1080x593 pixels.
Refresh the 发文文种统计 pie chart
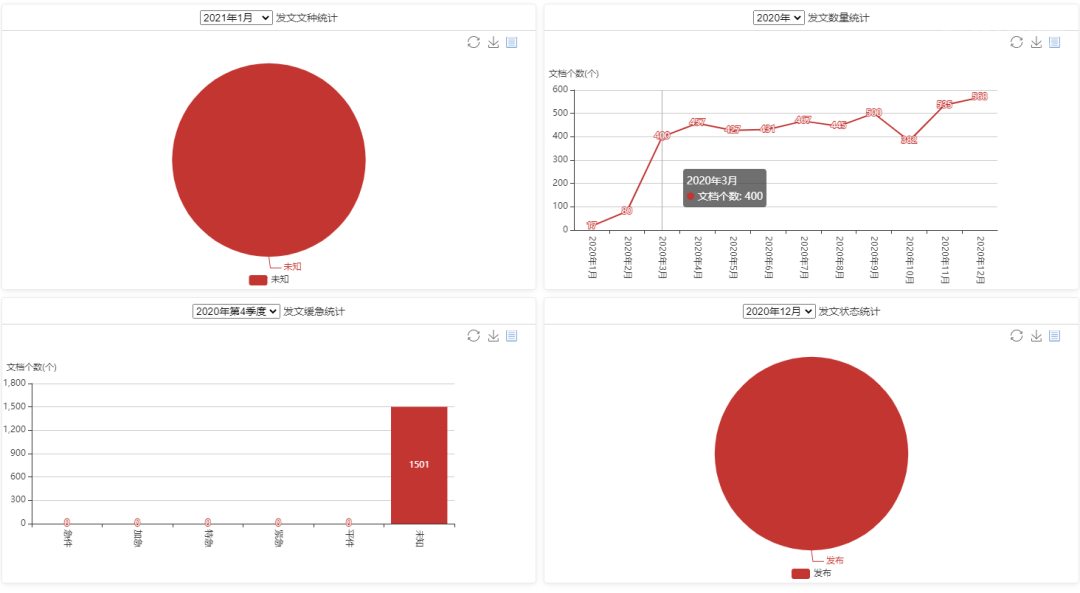tap(474, 42)
